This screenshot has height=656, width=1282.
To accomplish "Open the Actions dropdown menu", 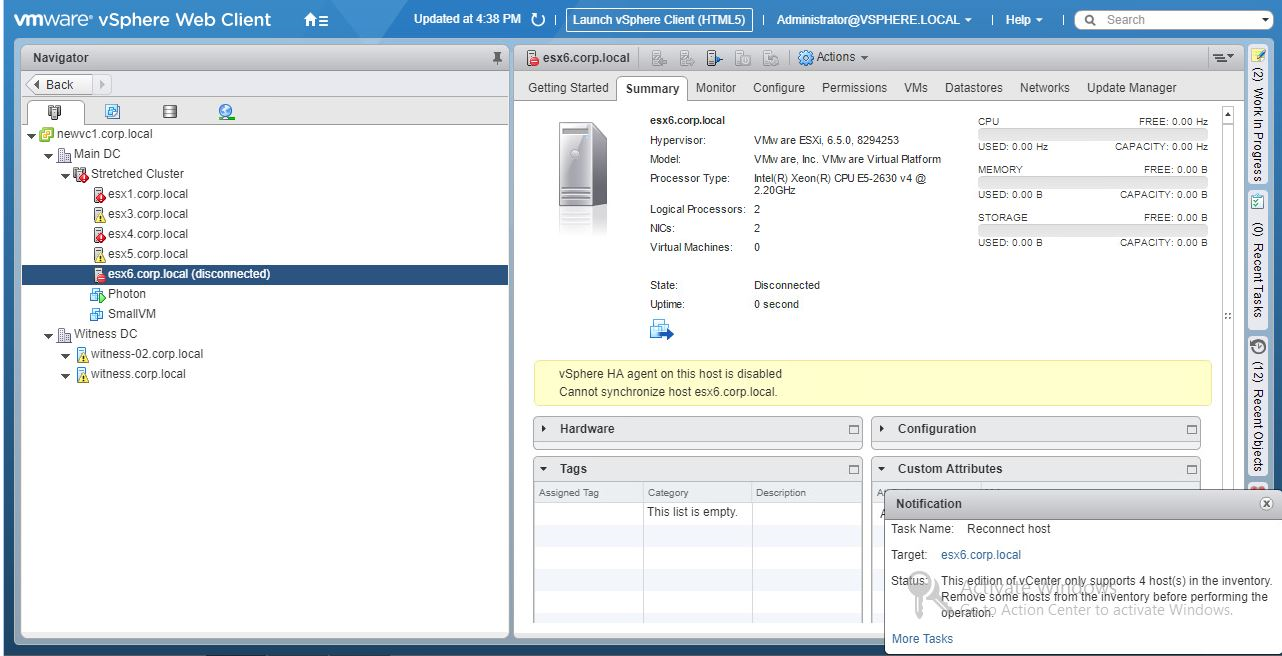I will coord(834,56).
